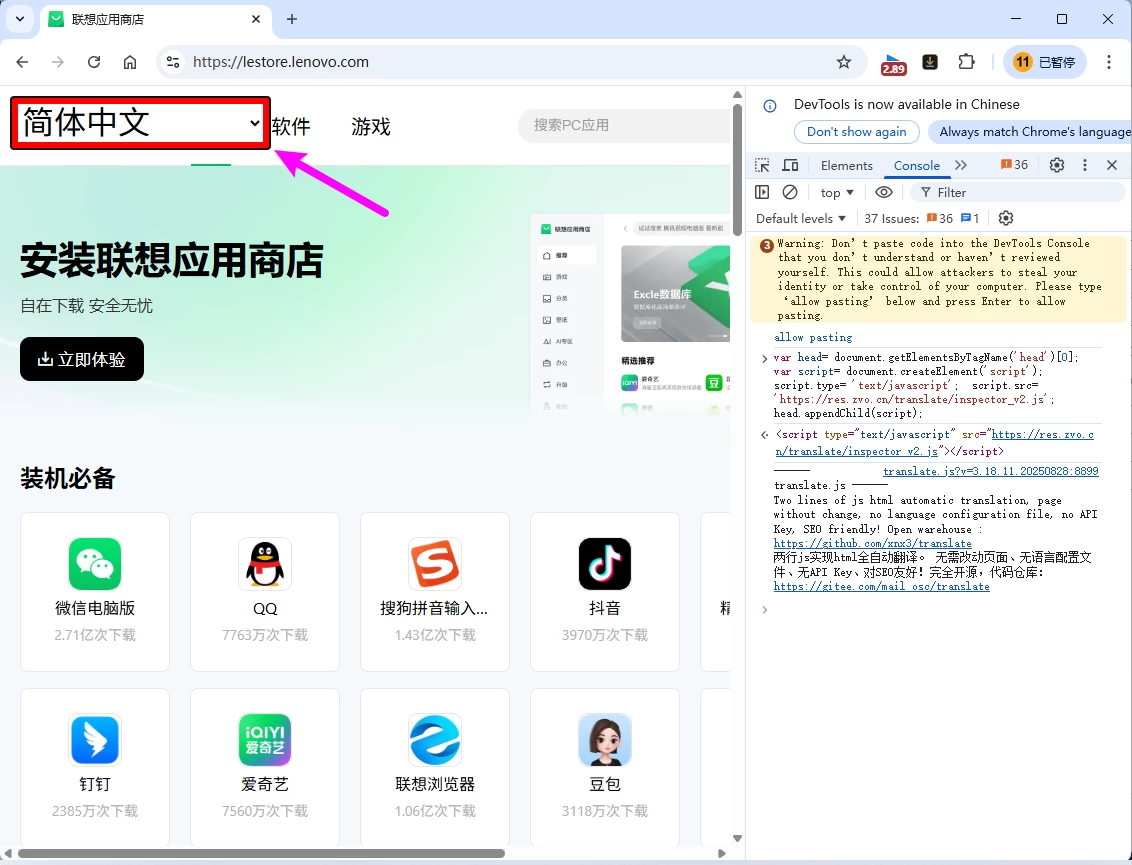This screenshot has width=1132, height=865.
Task: Click the 36 issues badge in DevTools toolbar
Action: (1014, 165)
